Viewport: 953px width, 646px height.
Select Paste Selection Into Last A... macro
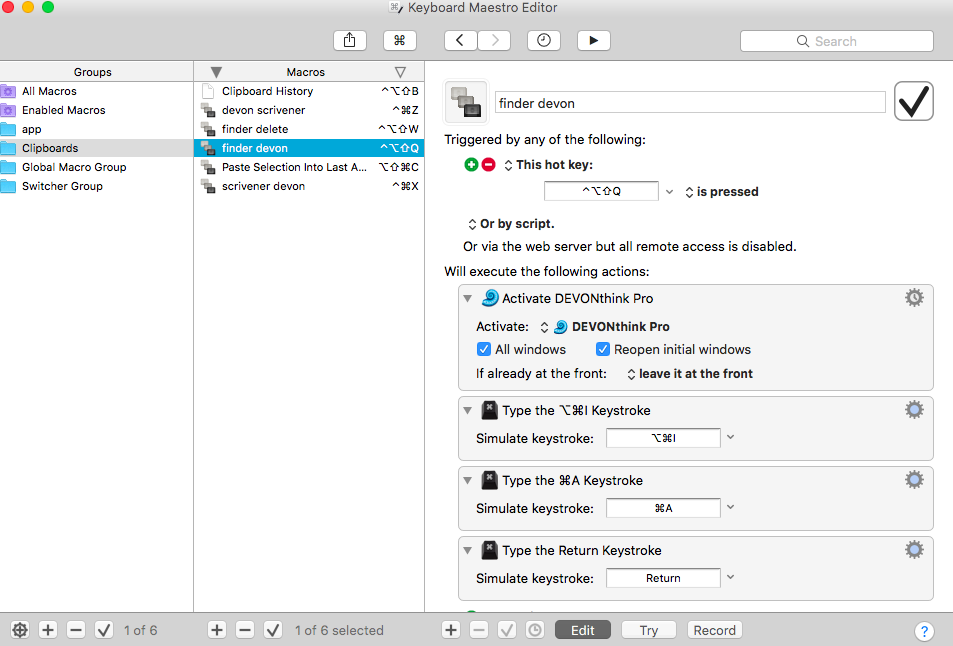tap(309, 167)
